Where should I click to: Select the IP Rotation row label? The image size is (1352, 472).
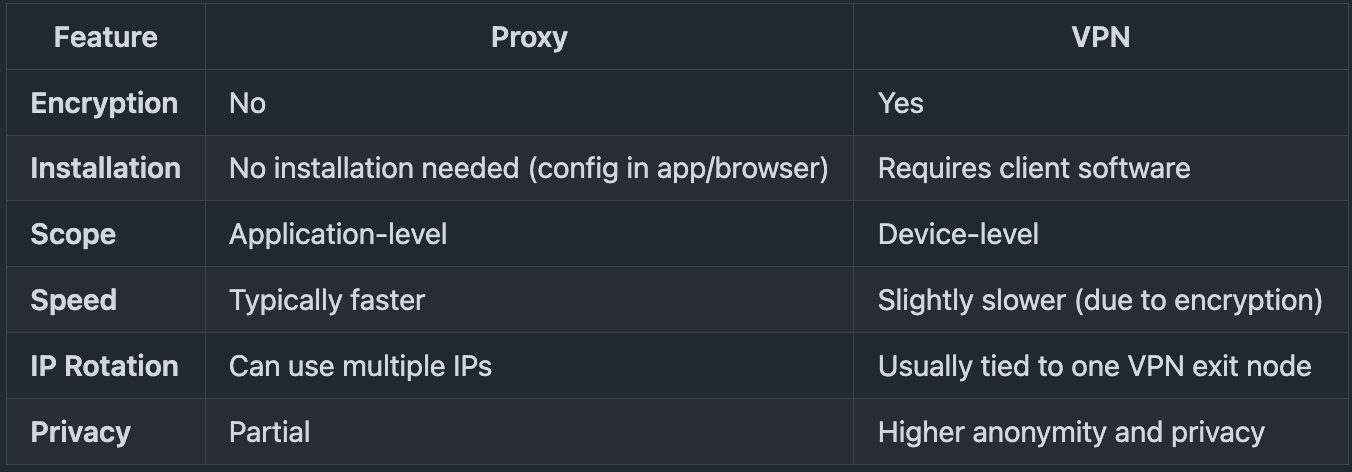tap(104, 366)
